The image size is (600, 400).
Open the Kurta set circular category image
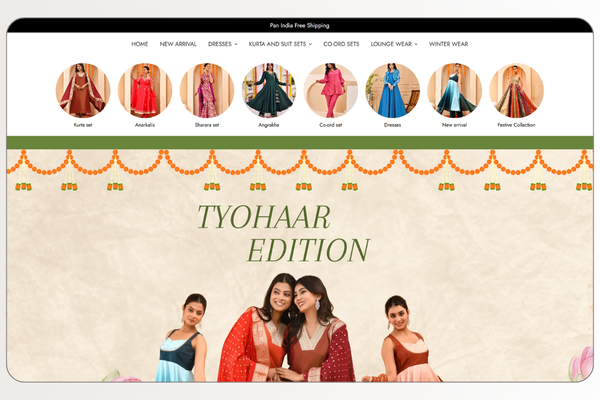click(83, 91)
